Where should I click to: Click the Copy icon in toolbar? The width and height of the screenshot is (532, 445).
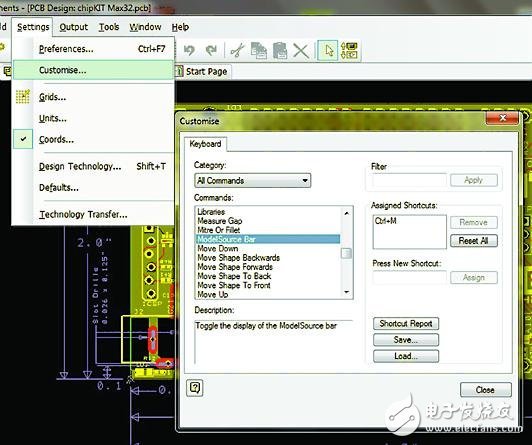tap(259, 50)
